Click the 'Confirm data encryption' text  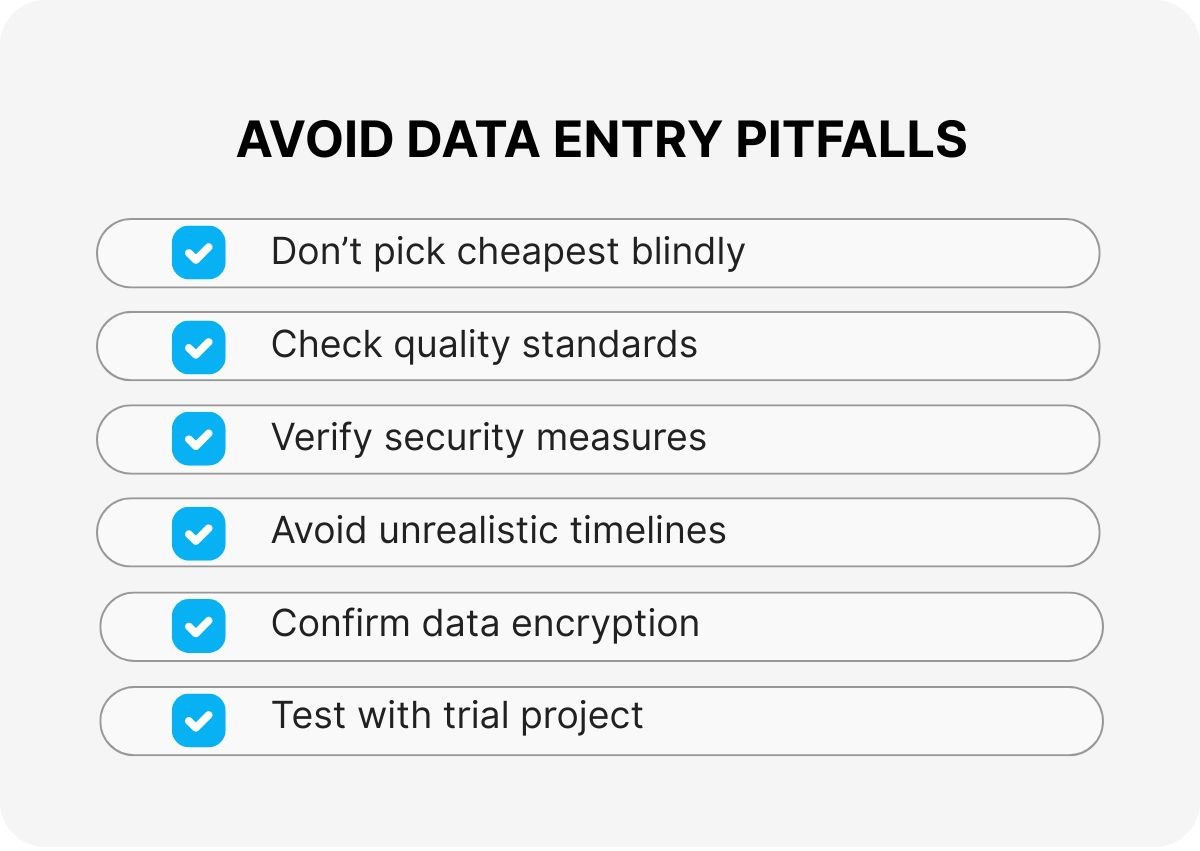485,624
